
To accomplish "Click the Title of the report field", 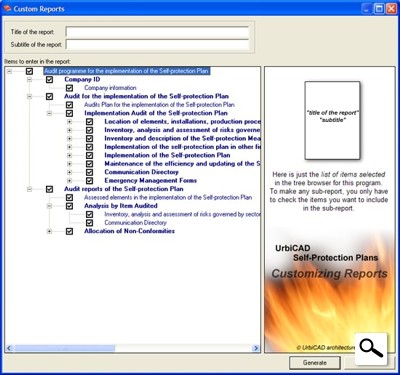I will (157, 32).
